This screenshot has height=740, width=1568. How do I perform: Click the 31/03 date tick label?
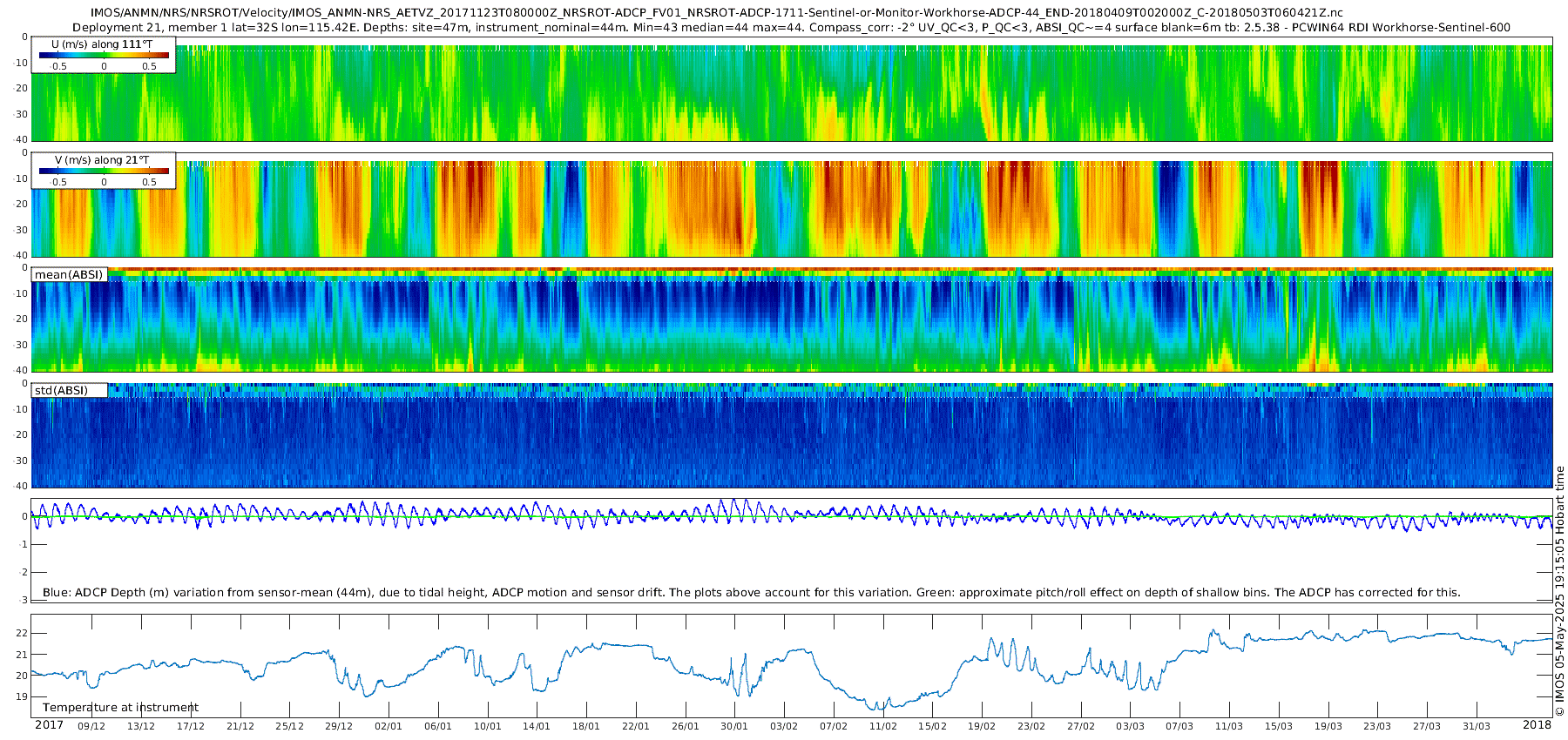point(1477,726)
